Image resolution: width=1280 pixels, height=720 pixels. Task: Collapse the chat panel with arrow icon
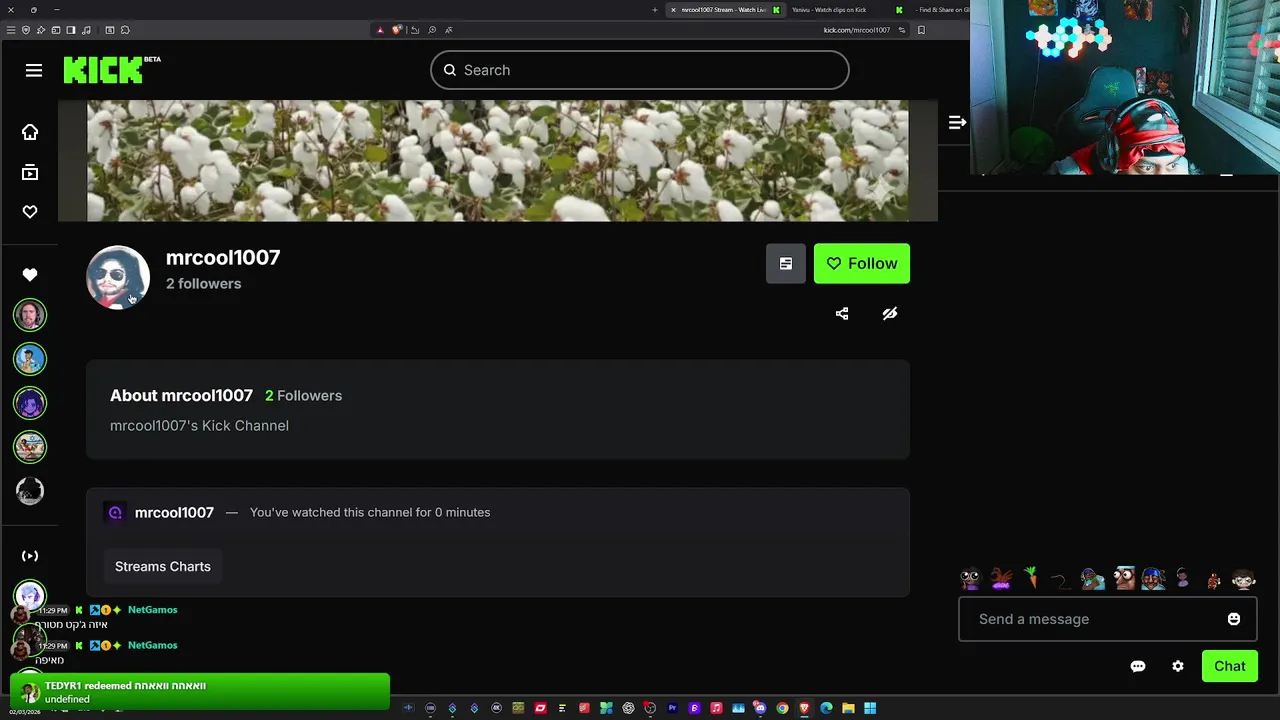click(957, 122)
